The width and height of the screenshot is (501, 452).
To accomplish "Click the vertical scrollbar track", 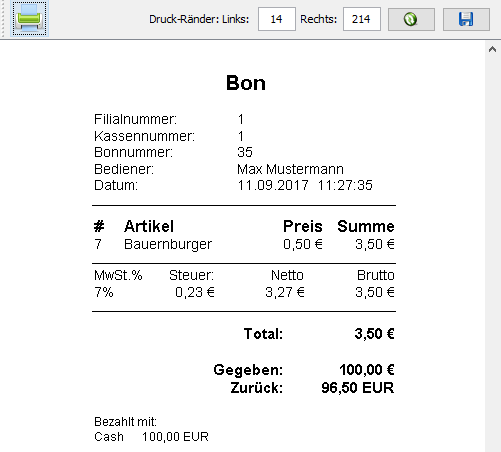I will (x=492, y=253).
